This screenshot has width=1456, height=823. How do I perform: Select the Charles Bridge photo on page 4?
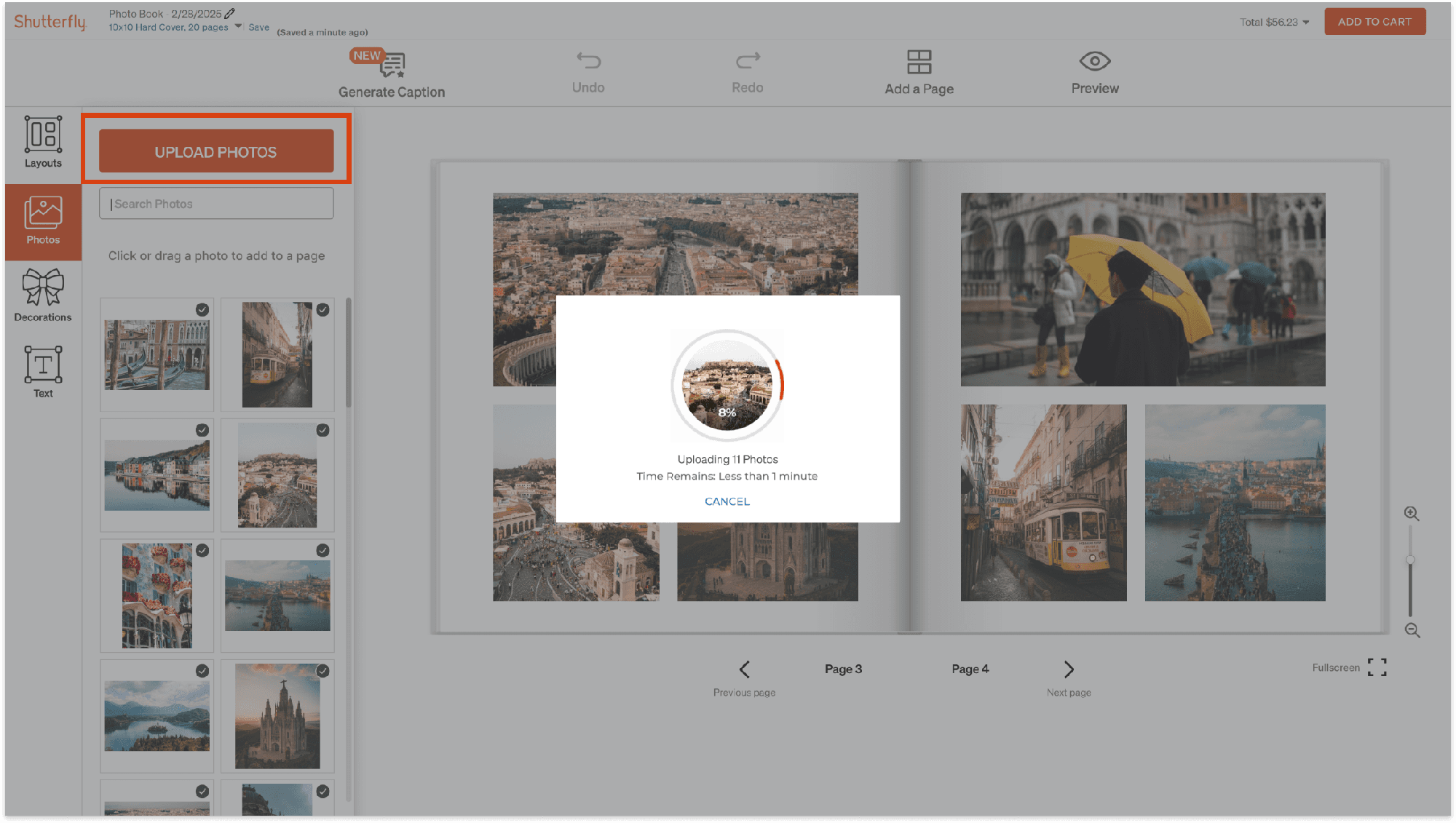(x=1235, y=503)
